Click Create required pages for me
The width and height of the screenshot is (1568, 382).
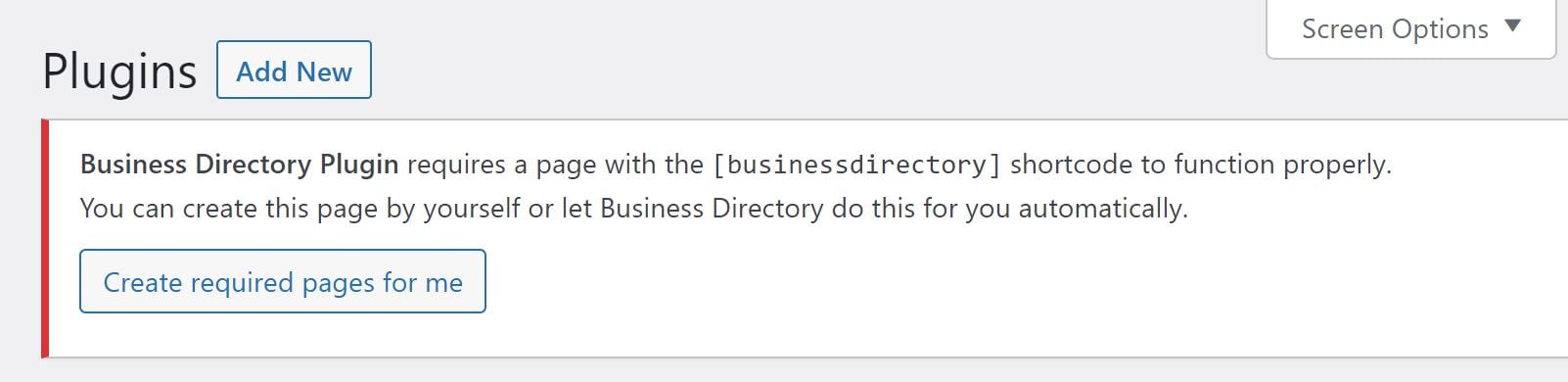click(283, 281)
